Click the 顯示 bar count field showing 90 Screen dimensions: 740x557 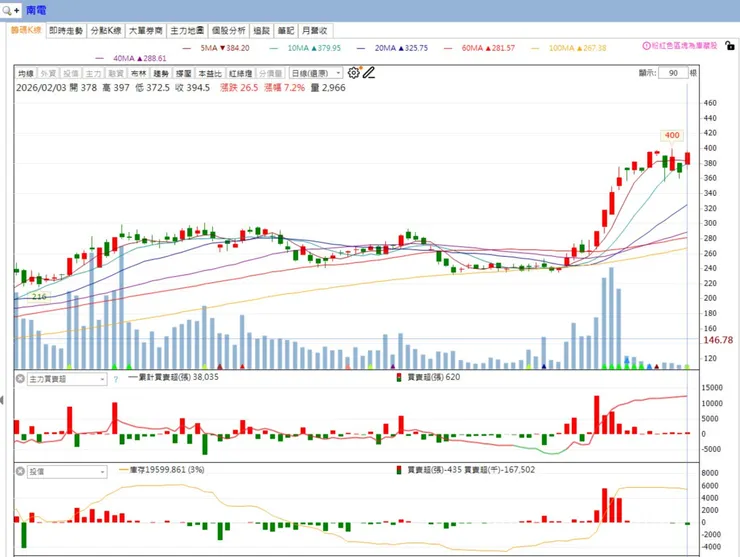tap(673, 73)
